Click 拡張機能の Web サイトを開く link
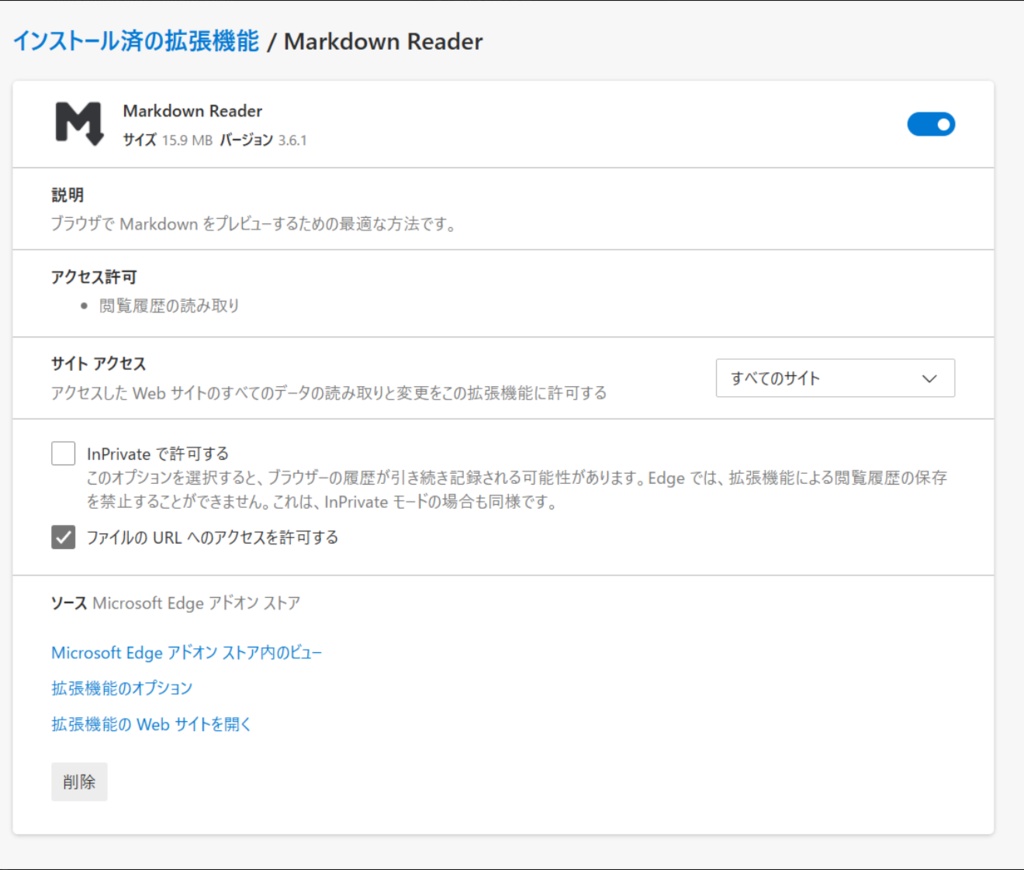 tap(151, 724)
